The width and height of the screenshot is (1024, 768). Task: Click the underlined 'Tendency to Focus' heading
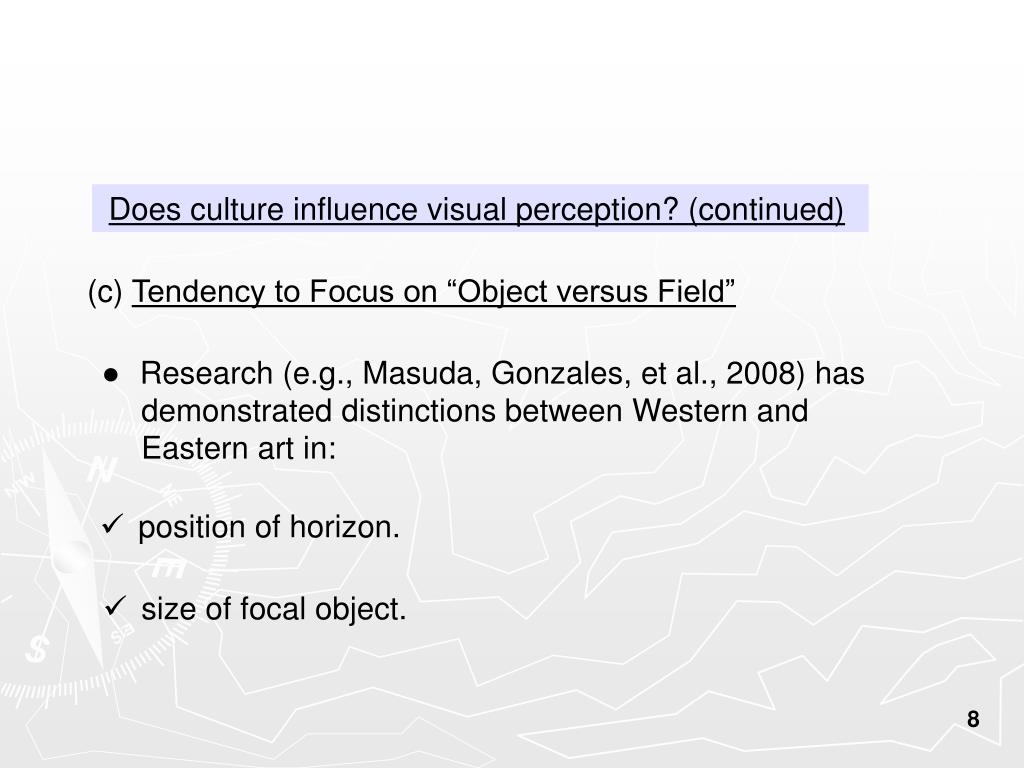coord(434,292)
